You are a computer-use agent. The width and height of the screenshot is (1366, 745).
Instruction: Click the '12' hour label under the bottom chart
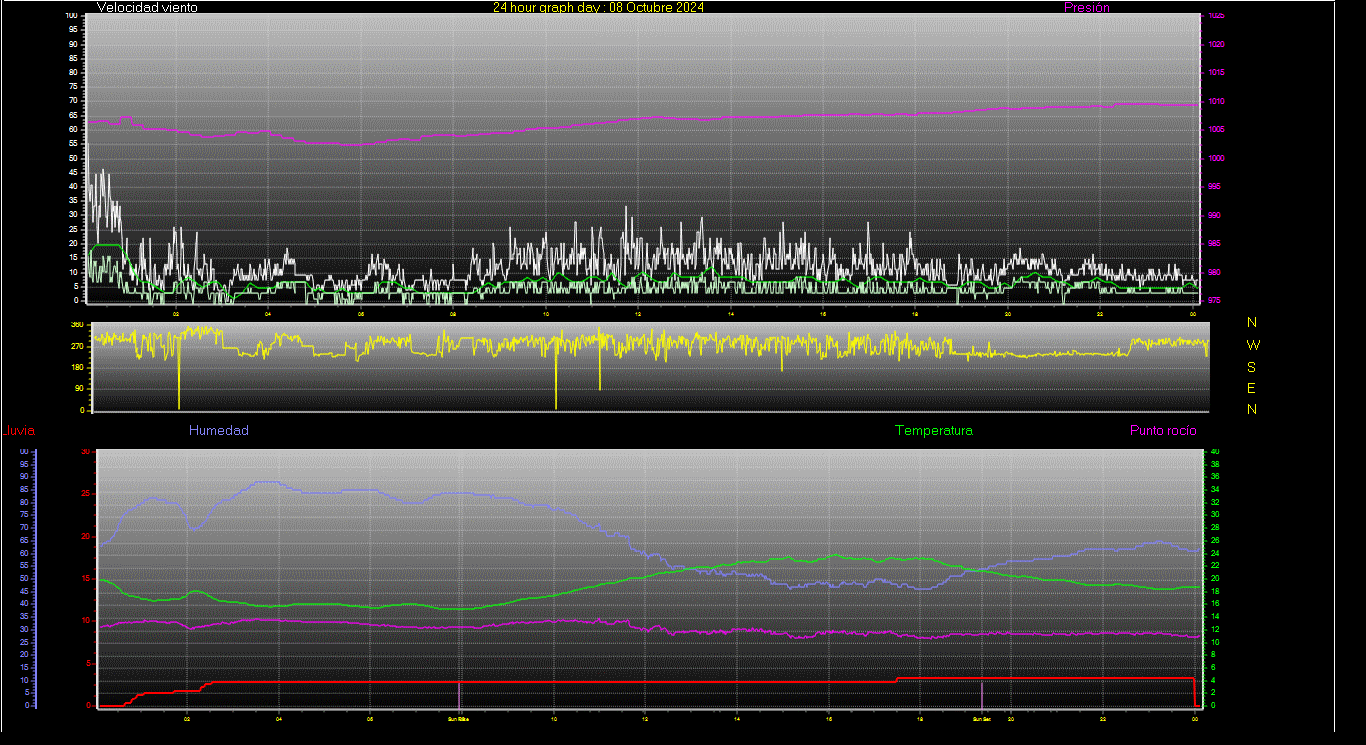coord(646,718)
